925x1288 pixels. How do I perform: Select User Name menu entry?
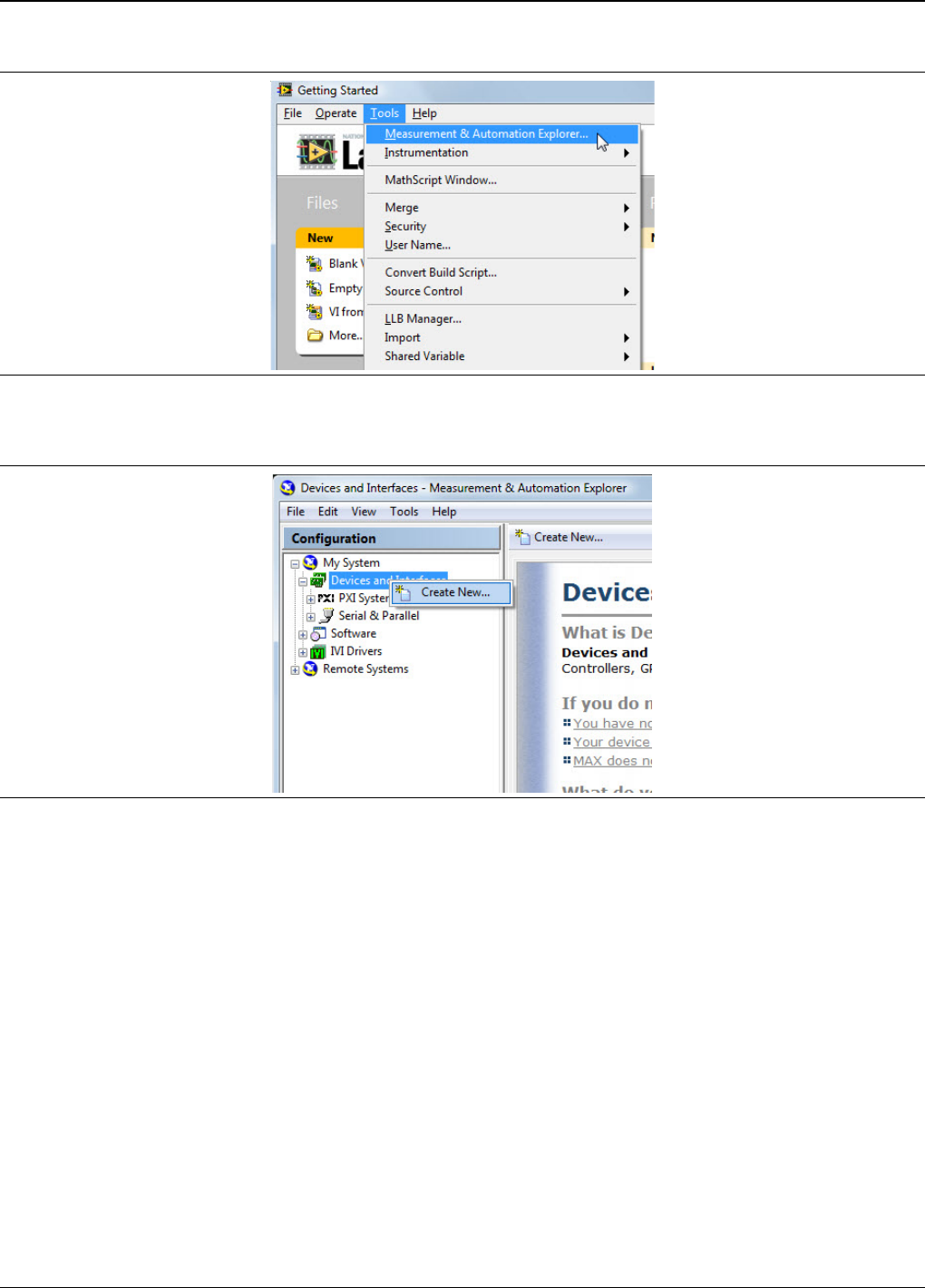(x=501, y=246)
